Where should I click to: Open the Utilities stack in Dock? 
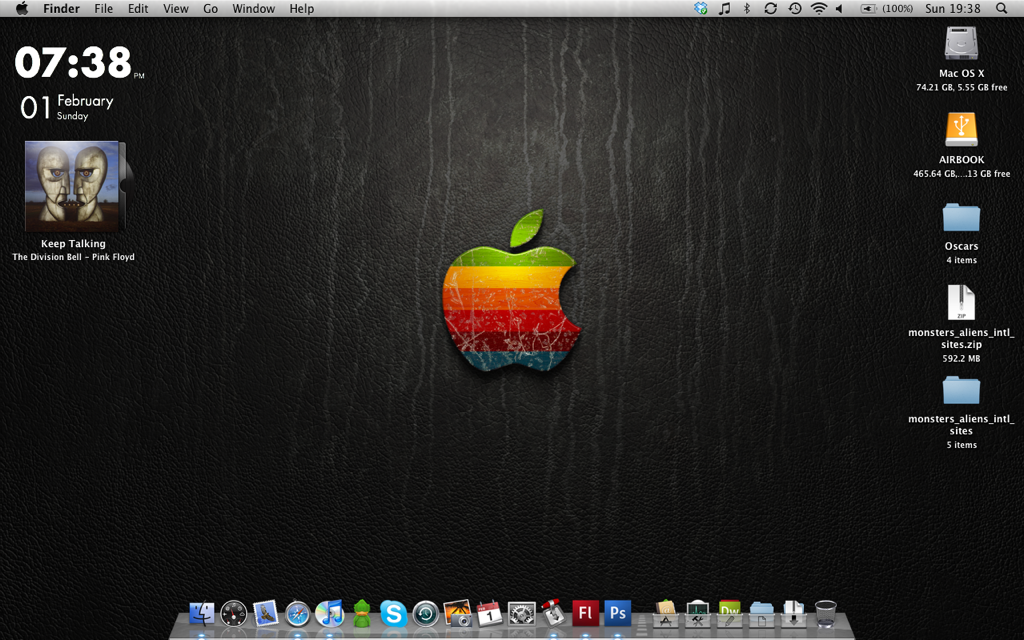697,614
